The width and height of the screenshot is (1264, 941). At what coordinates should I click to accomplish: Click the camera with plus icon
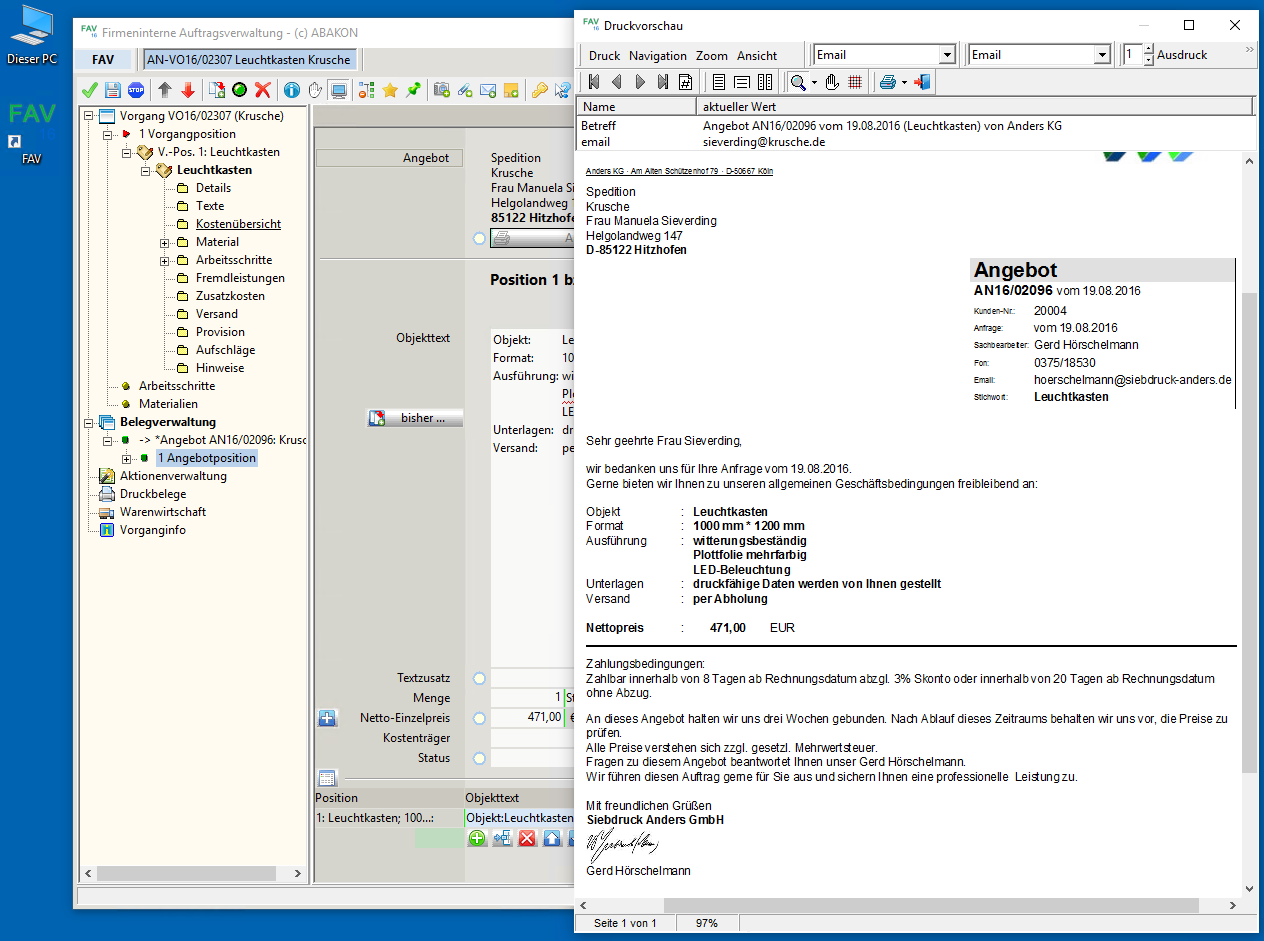click(442, 91)
